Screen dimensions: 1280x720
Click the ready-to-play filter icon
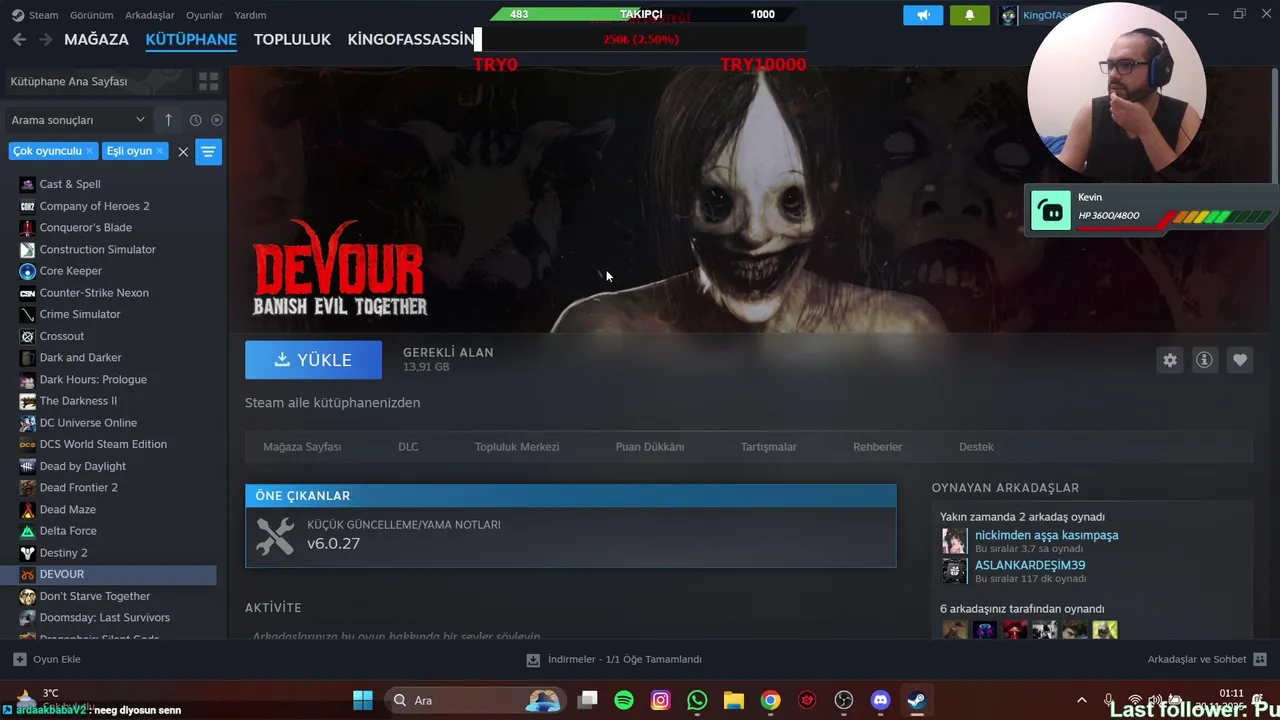[x=216, y=120]
